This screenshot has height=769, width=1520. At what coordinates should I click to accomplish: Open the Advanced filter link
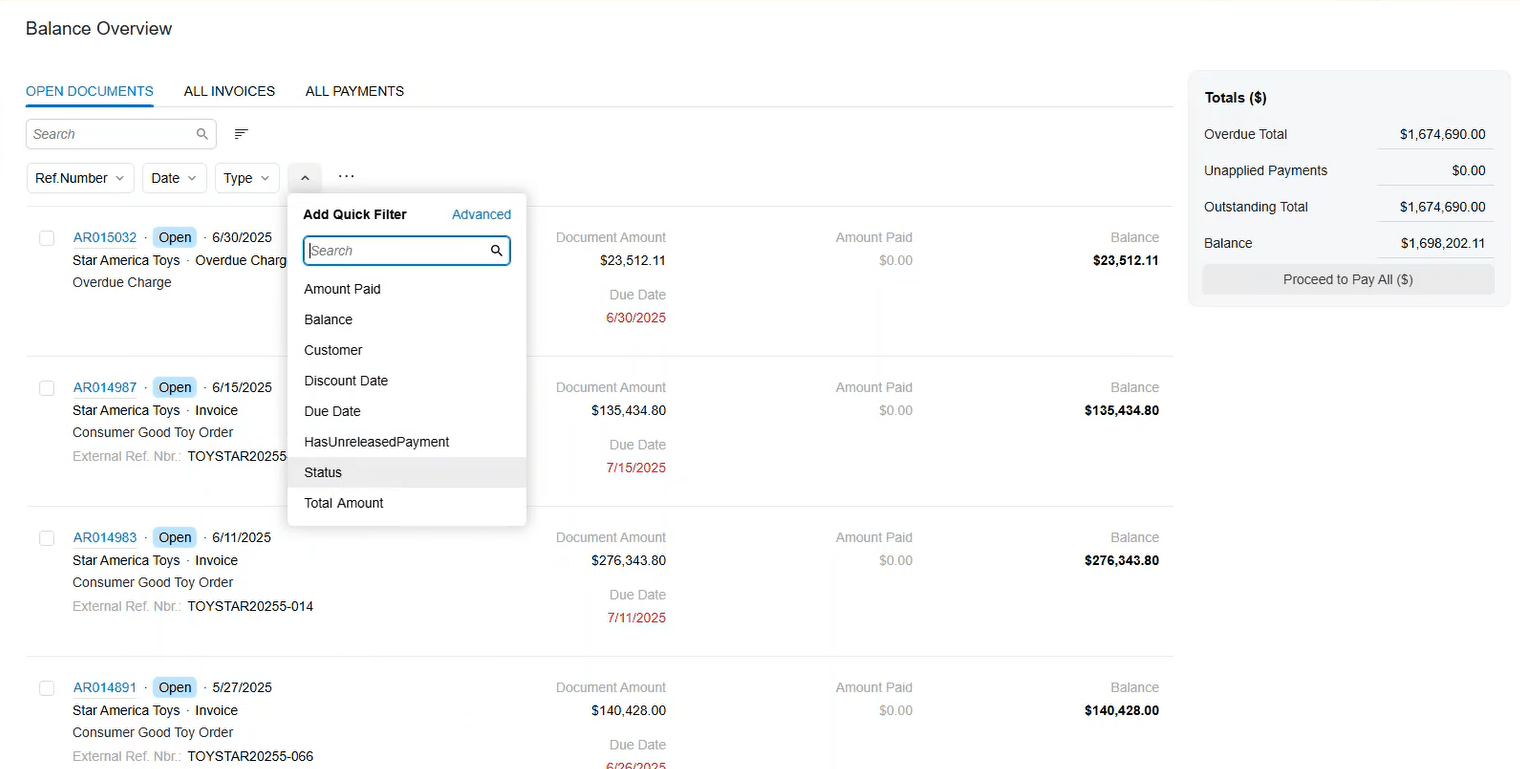tap(481, 214)
